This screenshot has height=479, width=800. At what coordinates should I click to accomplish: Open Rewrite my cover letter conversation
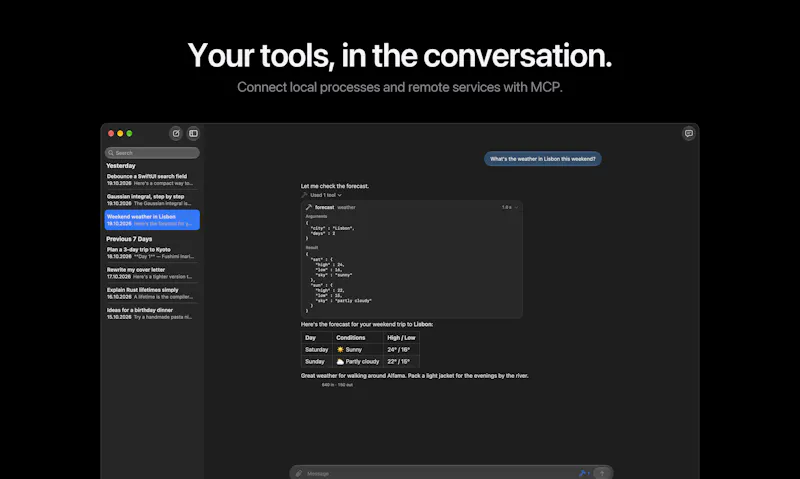[152, 273]
